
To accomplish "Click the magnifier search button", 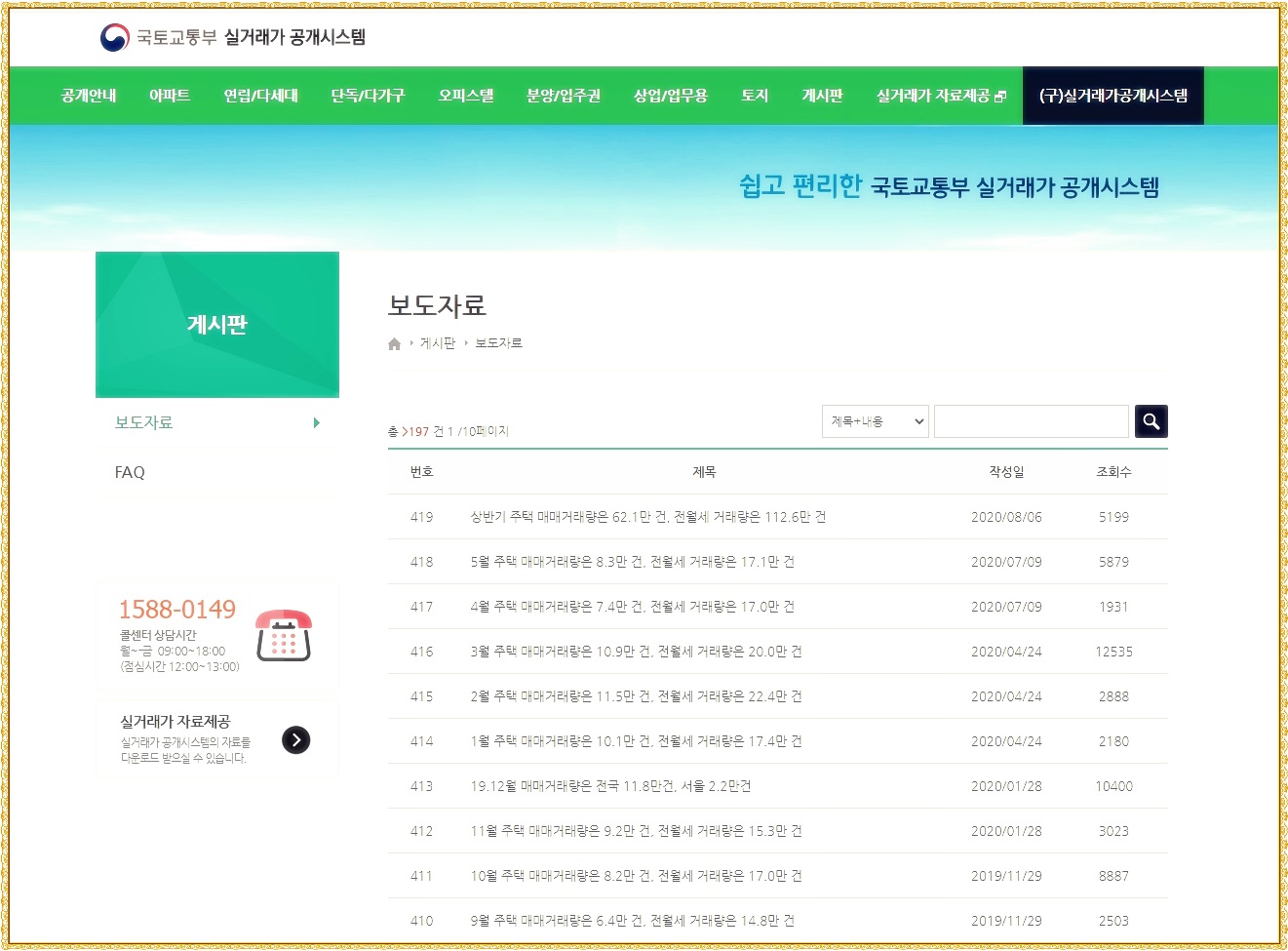I will tap(1151, 421).
